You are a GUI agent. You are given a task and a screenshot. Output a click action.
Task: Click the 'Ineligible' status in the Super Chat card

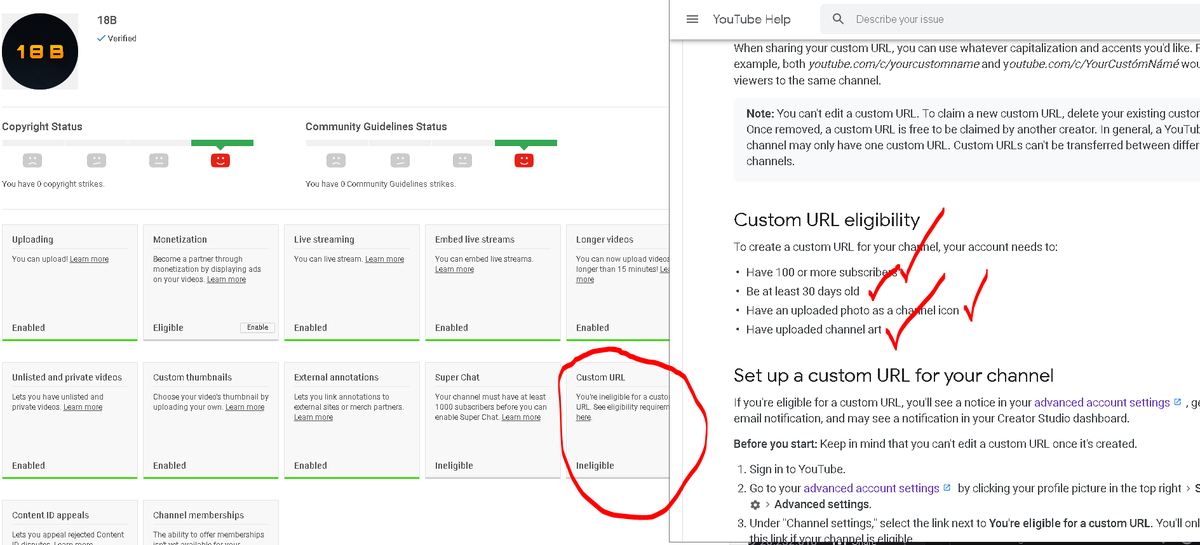click(454, 466)
